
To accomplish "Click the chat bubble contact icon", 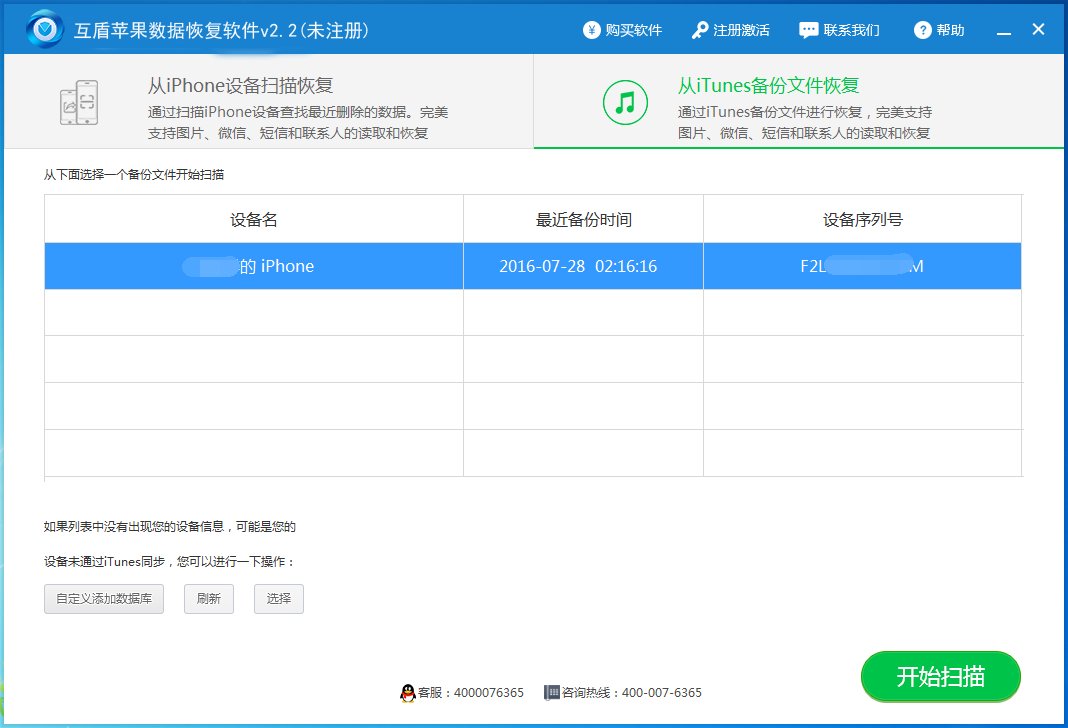I will pos(808,30).
